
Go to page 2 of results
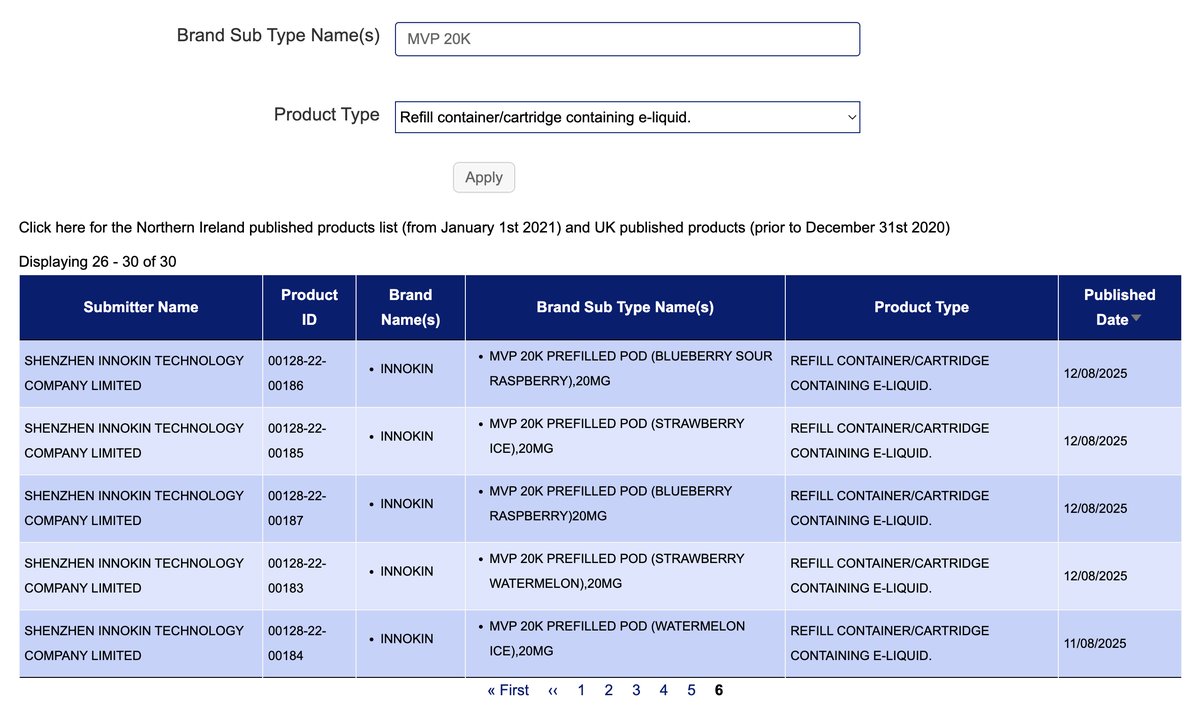click(609, 690)
